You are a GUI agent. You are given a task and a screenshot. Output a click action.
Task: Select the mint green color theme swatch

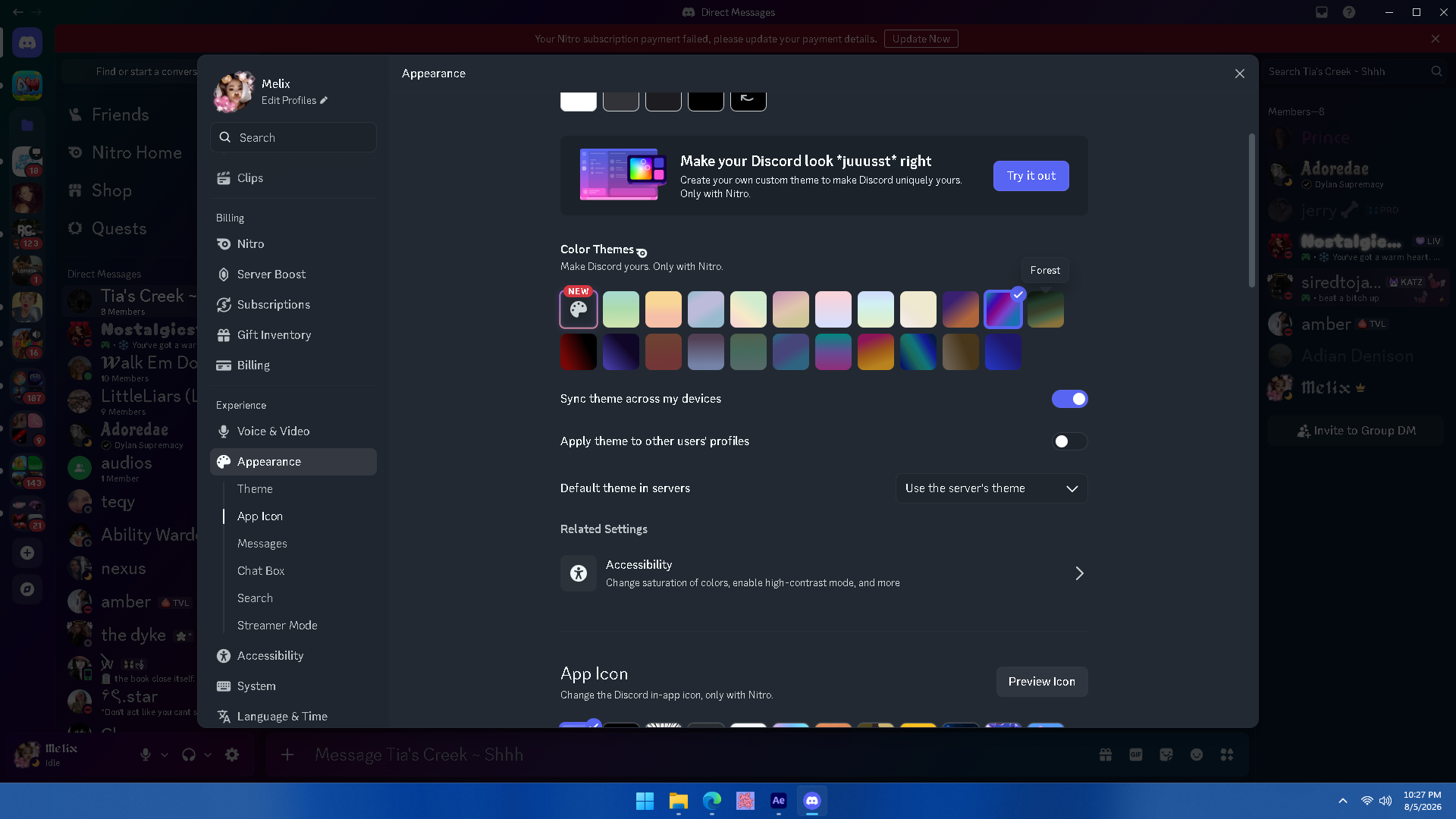[x=621, y=309]
